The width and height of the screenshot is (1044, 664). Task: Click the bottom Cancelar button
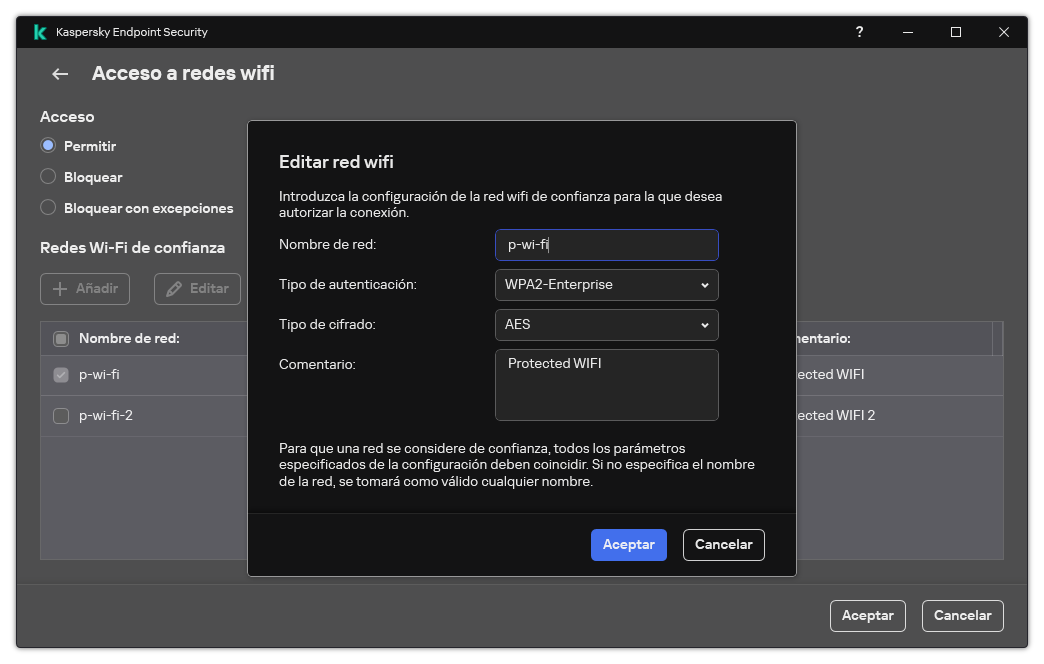click(x=962, y=616)
